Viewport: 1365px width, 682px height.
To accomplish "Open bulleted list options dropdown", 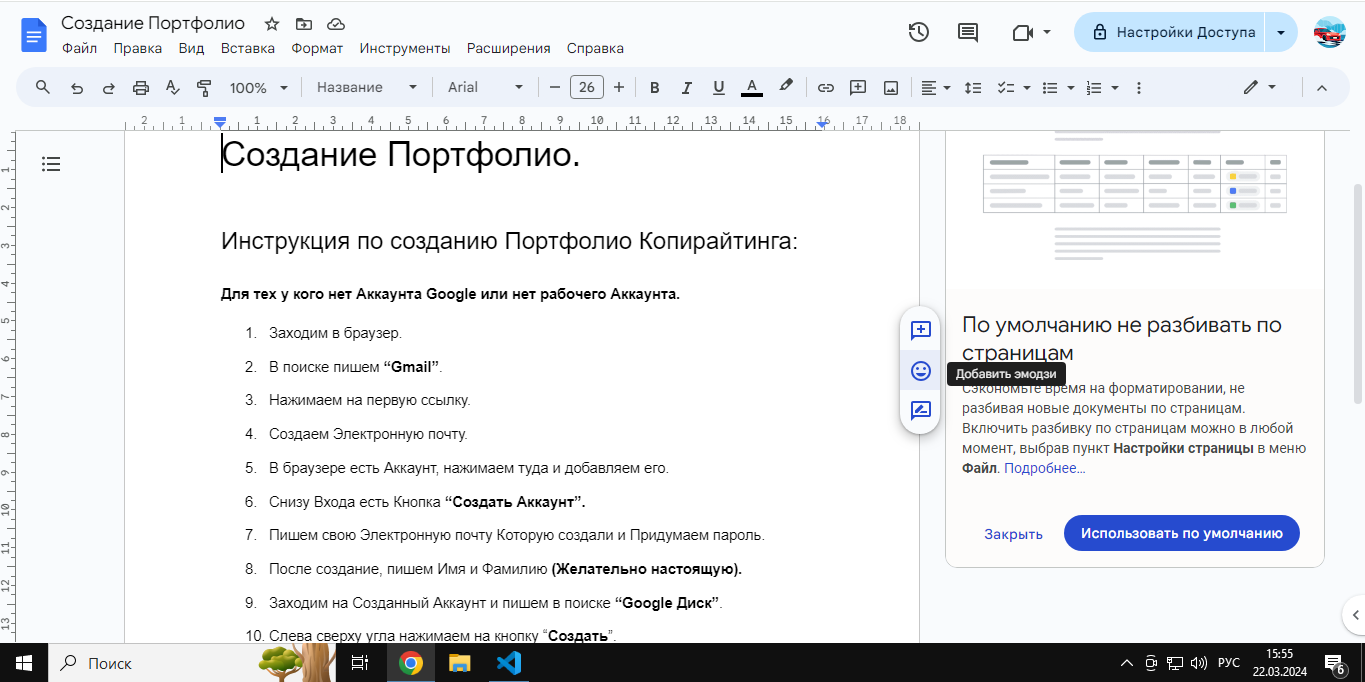I will (x=1058, y=87).
